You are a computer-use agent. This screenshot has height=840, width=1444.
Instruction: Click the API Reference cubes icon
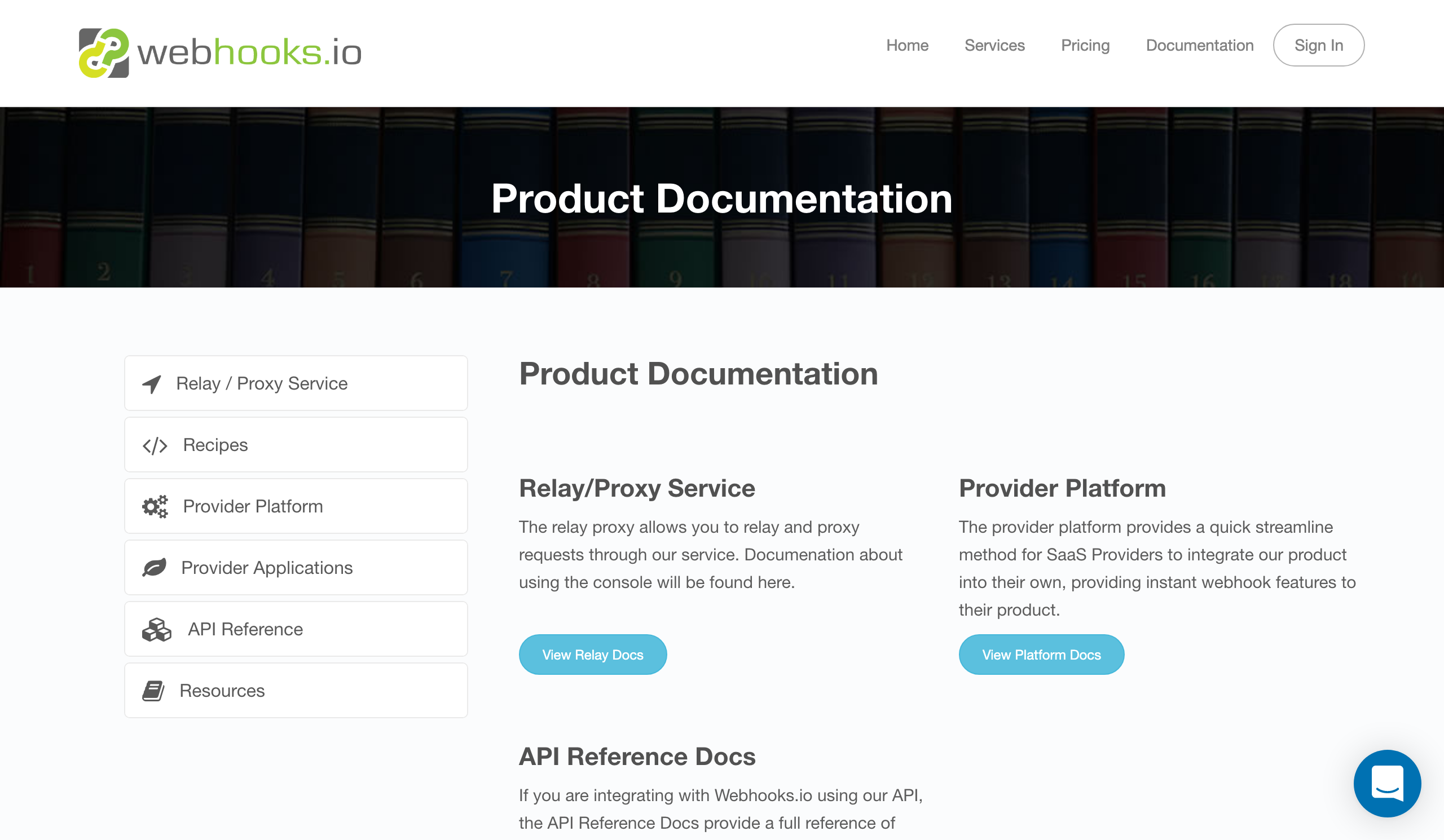click(156, 629)
